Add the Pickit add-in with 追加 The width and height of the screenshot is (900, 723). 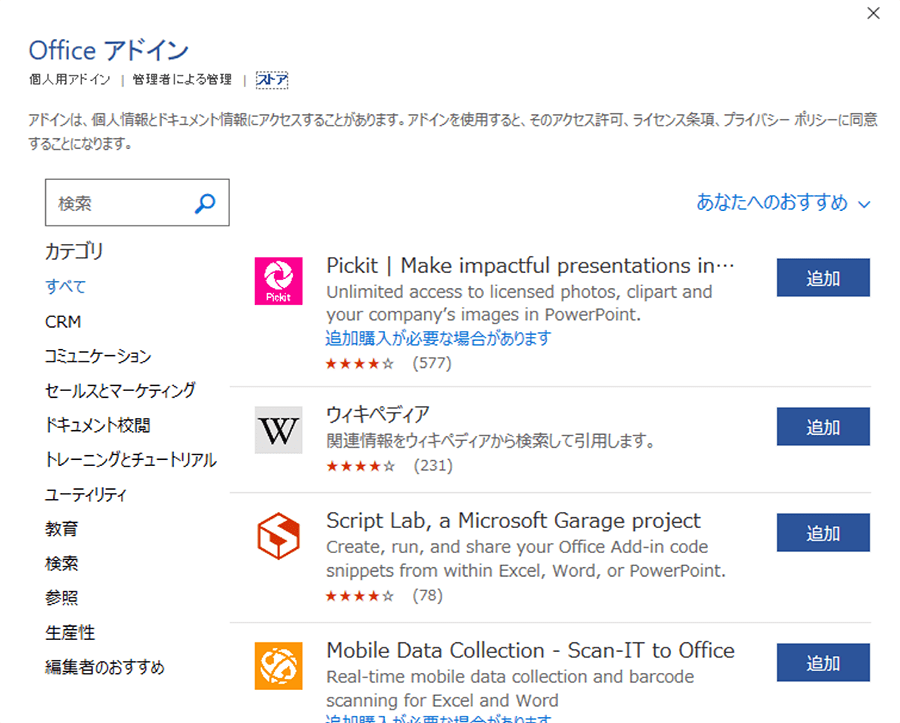pyautogui.click(x=823, y=278)
